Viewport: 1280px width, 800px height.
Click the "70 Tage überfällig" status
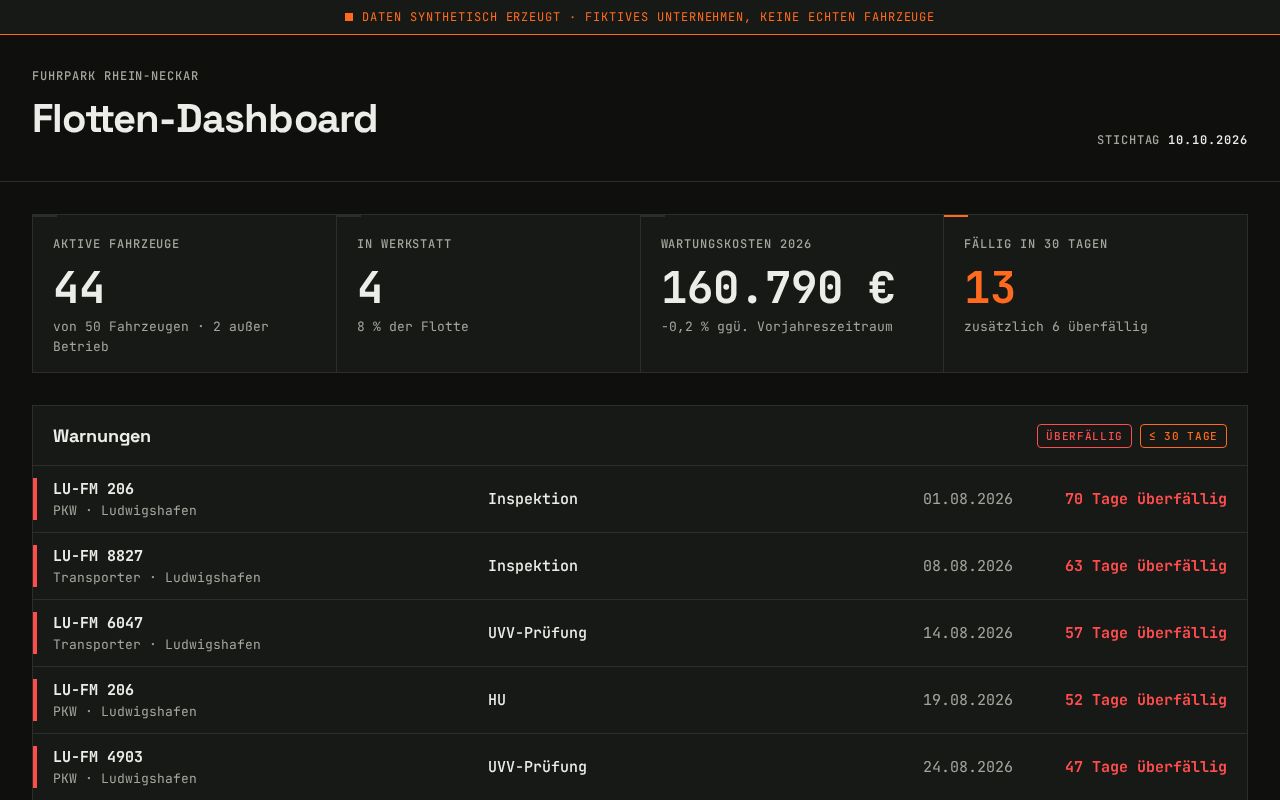tap(1146, 499)
